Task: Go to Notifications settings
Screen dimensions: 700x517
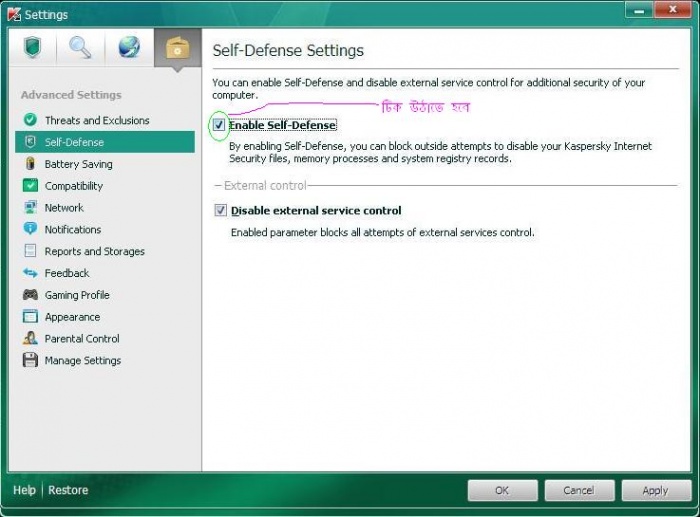Action: pyautogui.click(x=105, y=229)
